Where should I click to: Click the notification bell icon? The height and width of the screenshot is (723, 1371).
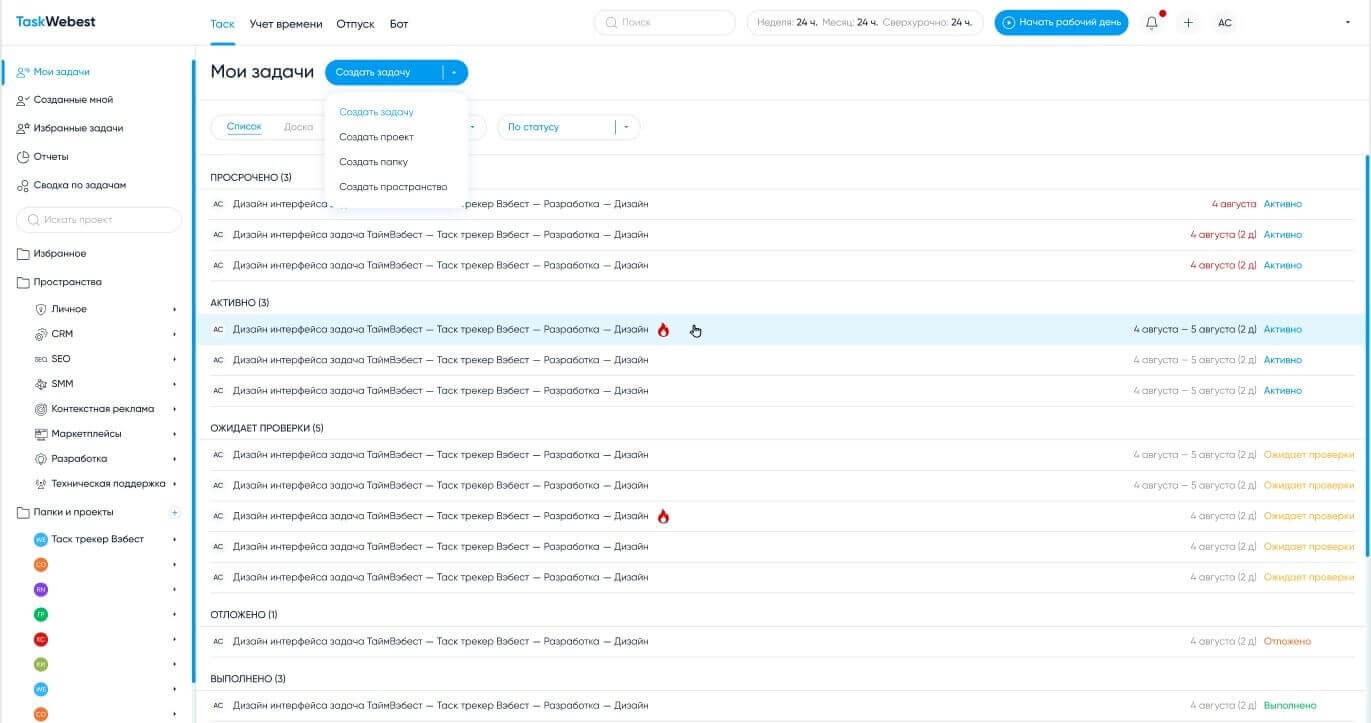coord(1152,23)
